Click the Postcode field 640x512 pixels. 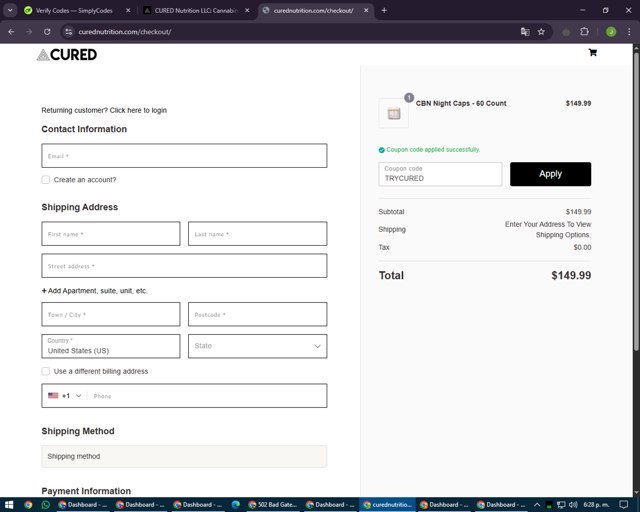[258, 314]
